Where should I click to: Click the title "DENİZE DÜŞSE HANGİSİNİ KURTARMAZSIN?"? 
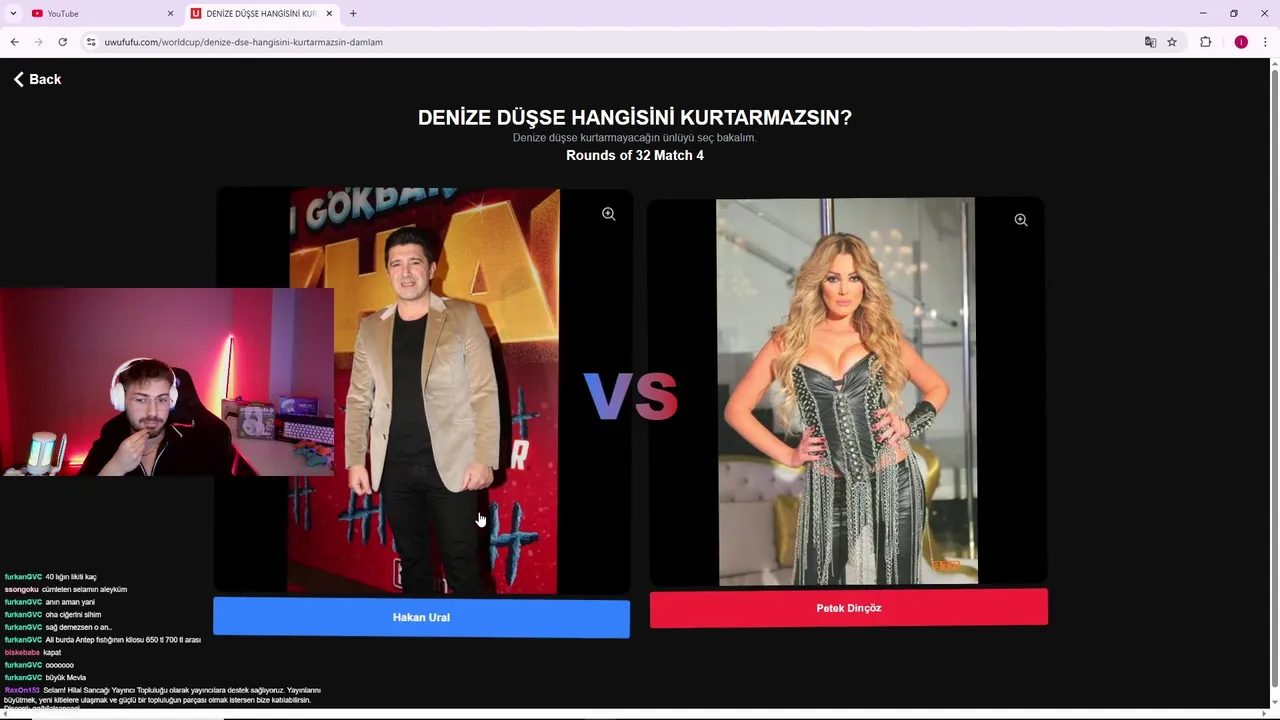pyautogui.click(x=635, y=117)
